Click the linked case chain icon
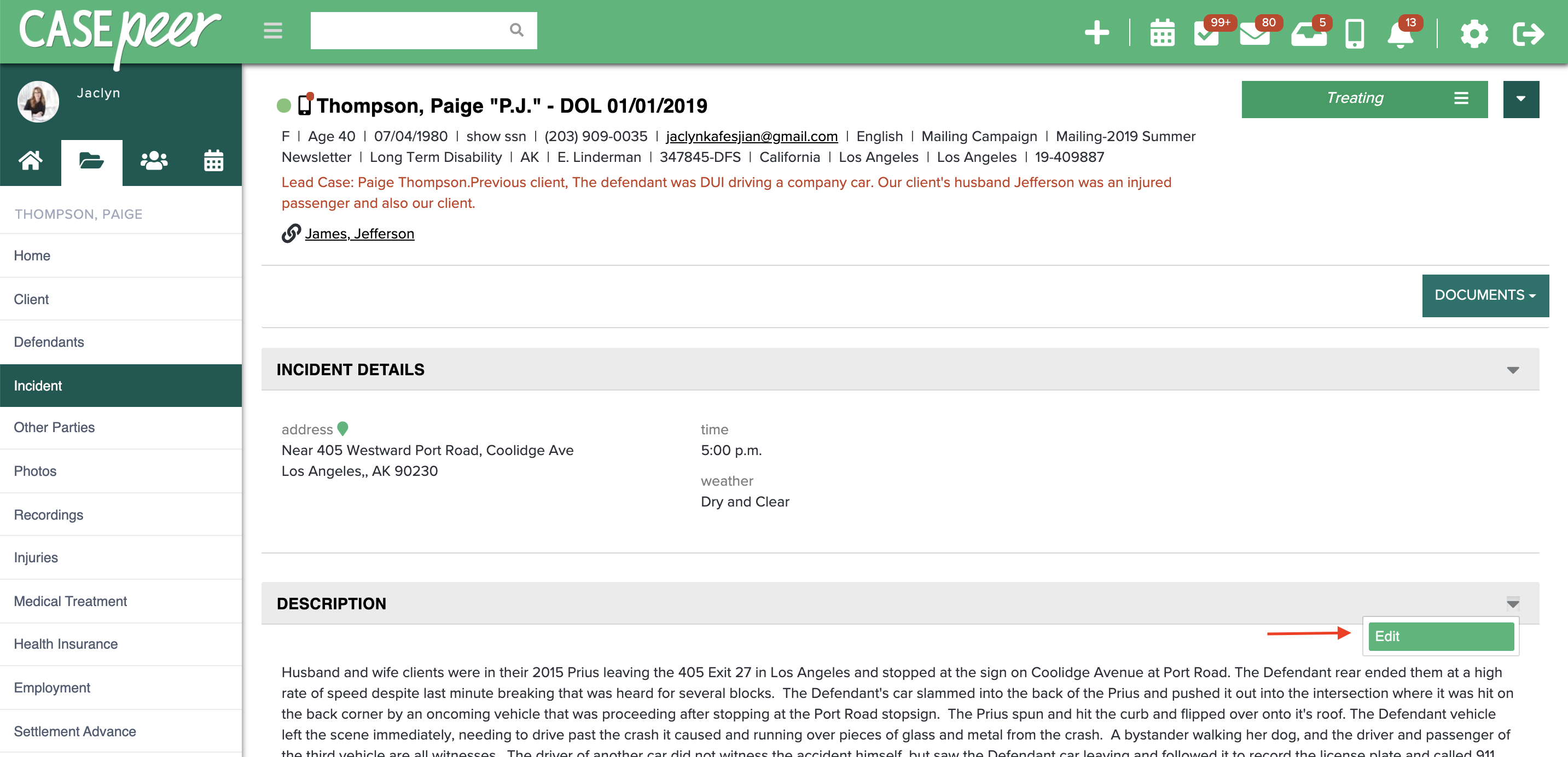1568x757 pixels. tap(292, 233)
